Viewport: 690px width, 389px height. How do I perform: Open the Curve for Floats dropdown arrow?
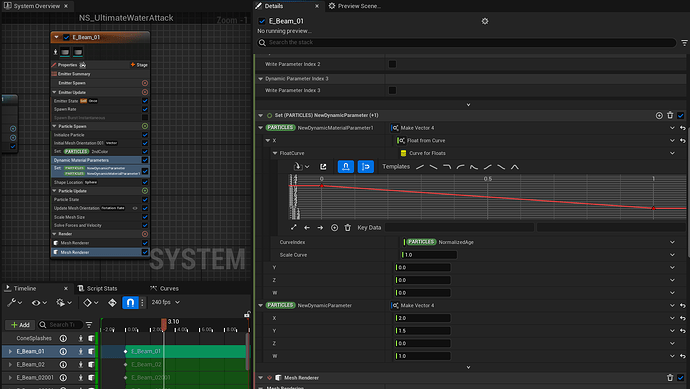point(672,153)
